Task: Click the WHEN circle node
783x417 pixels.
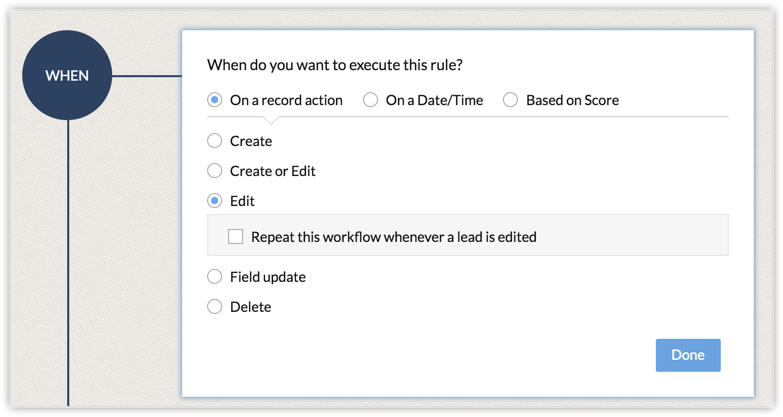Action: [x=67, y=76]
